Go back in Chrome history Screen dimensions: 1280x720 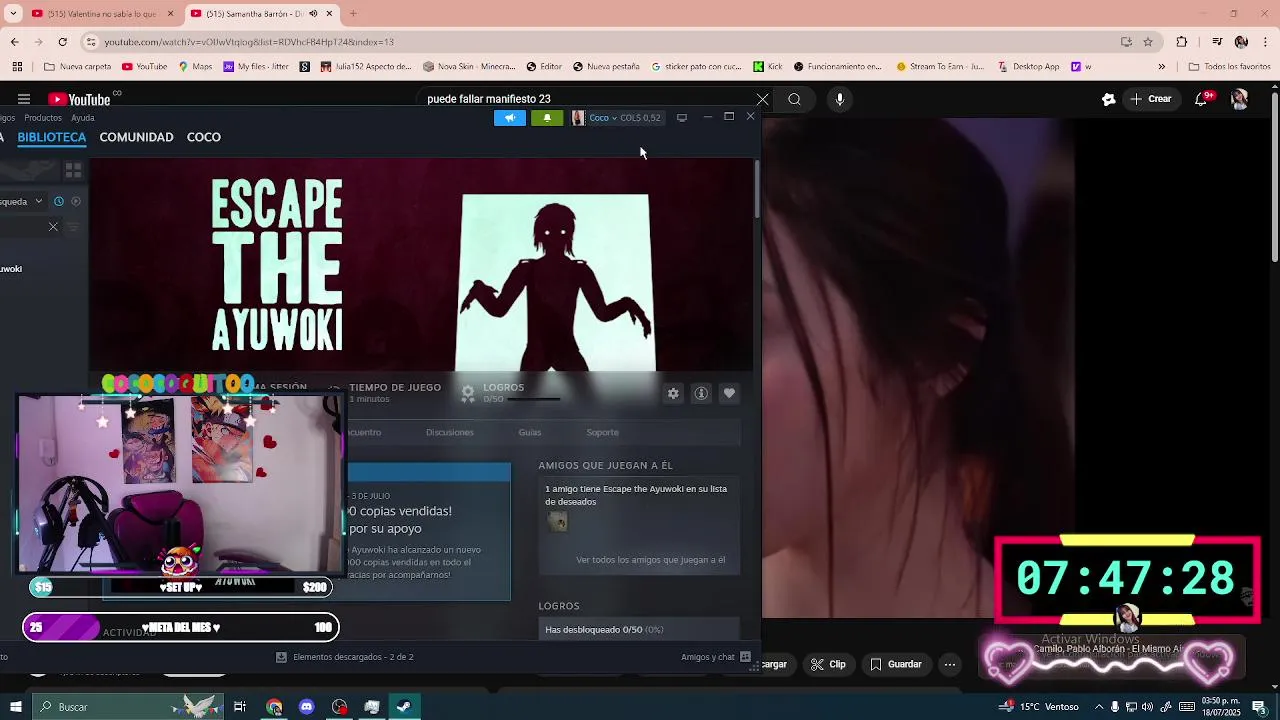click(14, 42)
